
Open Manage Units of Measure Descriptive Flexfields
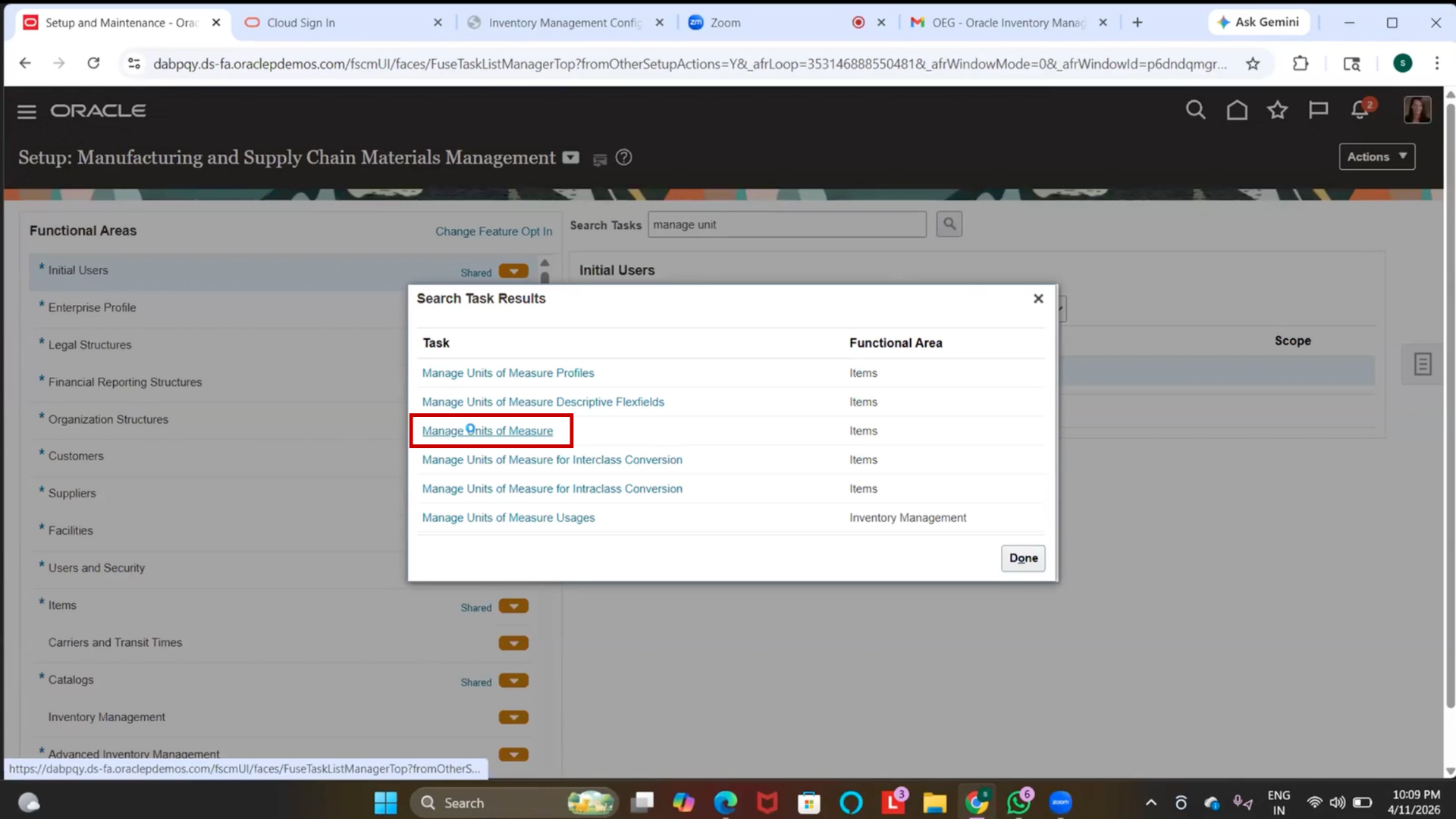pos(542,402)
